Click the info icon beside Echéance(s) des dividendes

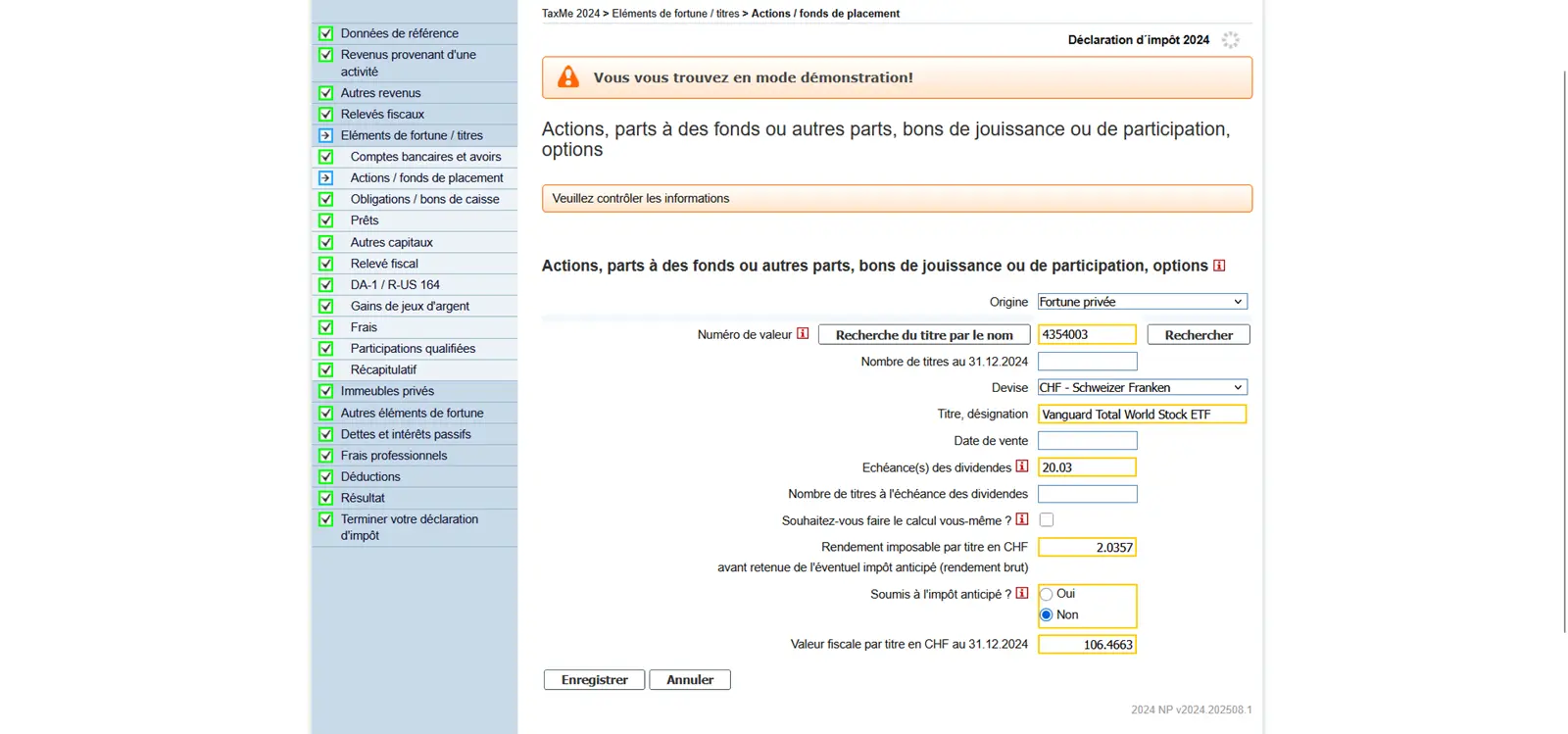[1022, 466]
